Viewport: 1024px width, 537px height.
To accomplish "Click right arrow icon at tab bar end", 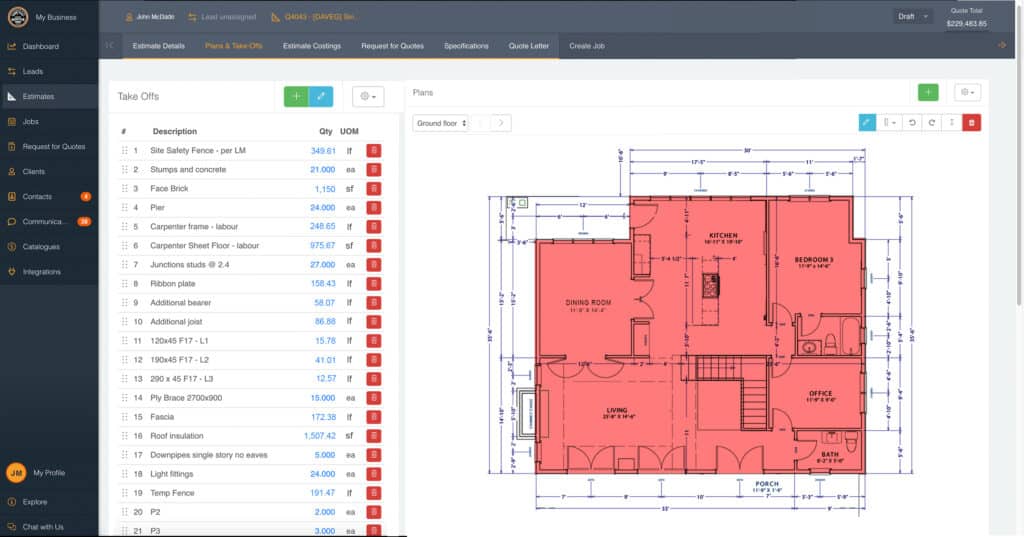I will point(1001,45).
